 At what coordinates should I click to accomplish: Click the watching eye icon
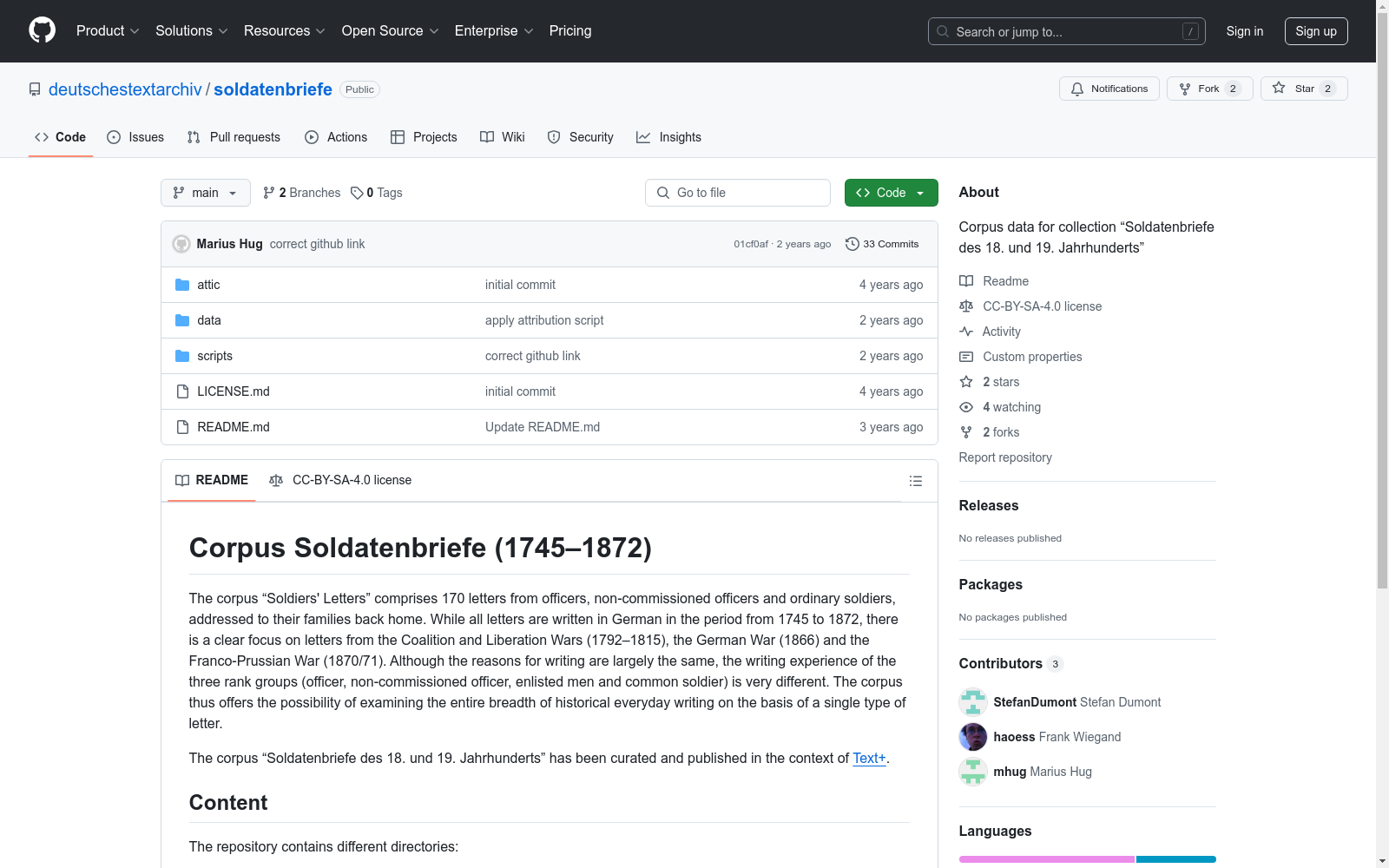[x=966, y=407]
